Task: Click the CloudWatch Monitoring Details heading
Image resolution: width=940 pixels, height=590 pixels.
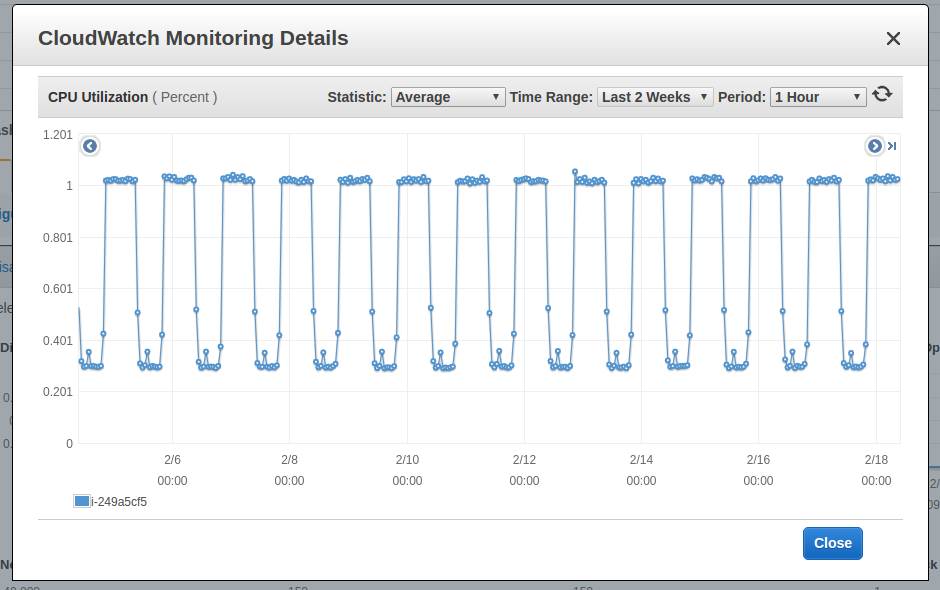Action: tap(193, 38)
